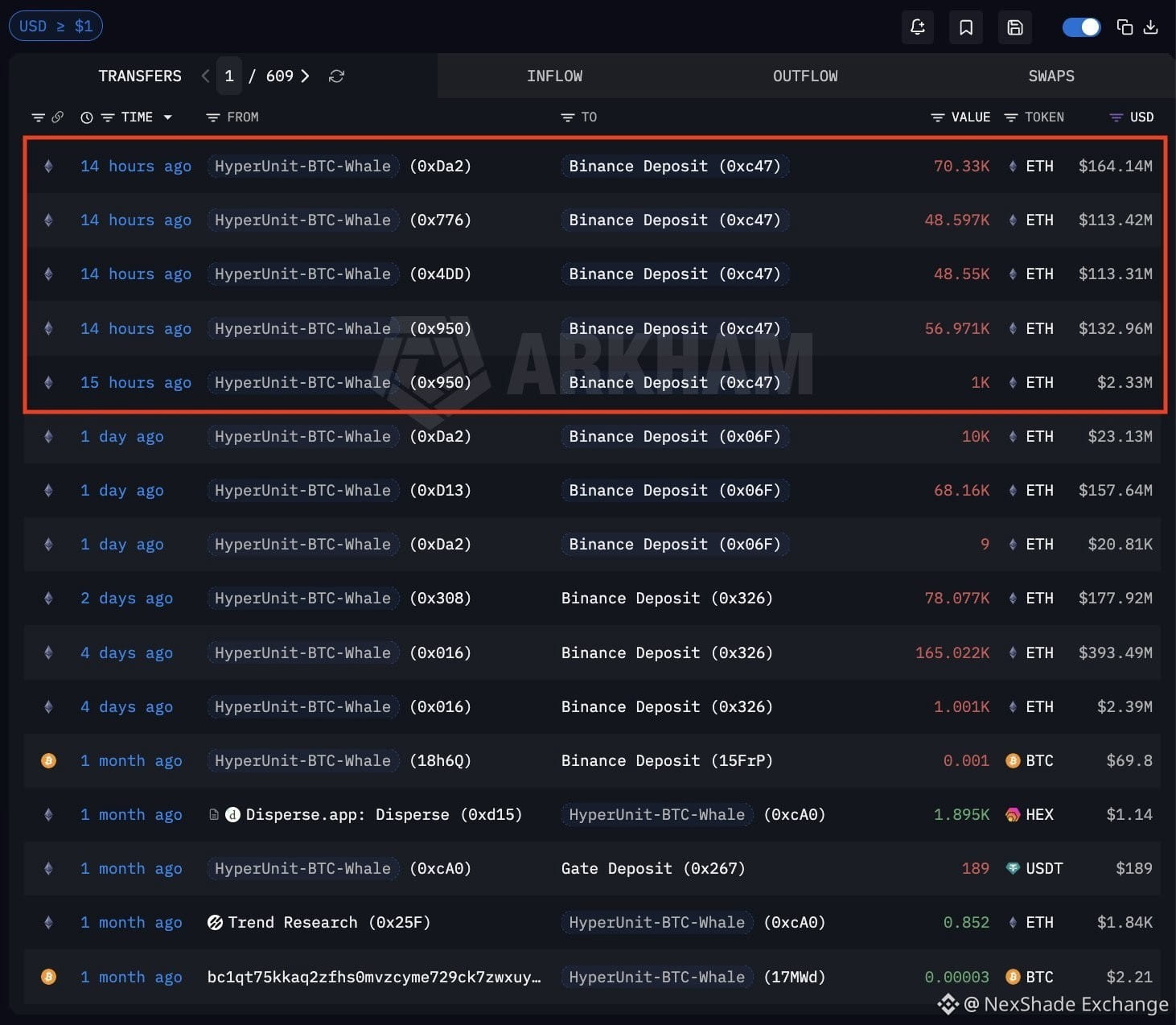The height and width of the screenshot is (1025, 1176).
Task: Click the BTC token icon in the $2.21 row
Action: tap(1013, 977)
